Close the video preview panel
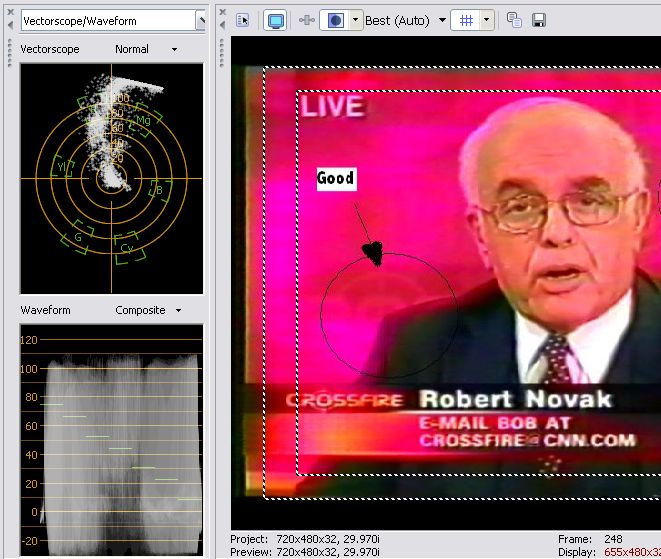This screenshot has width=661, height=559. (223, 12)
